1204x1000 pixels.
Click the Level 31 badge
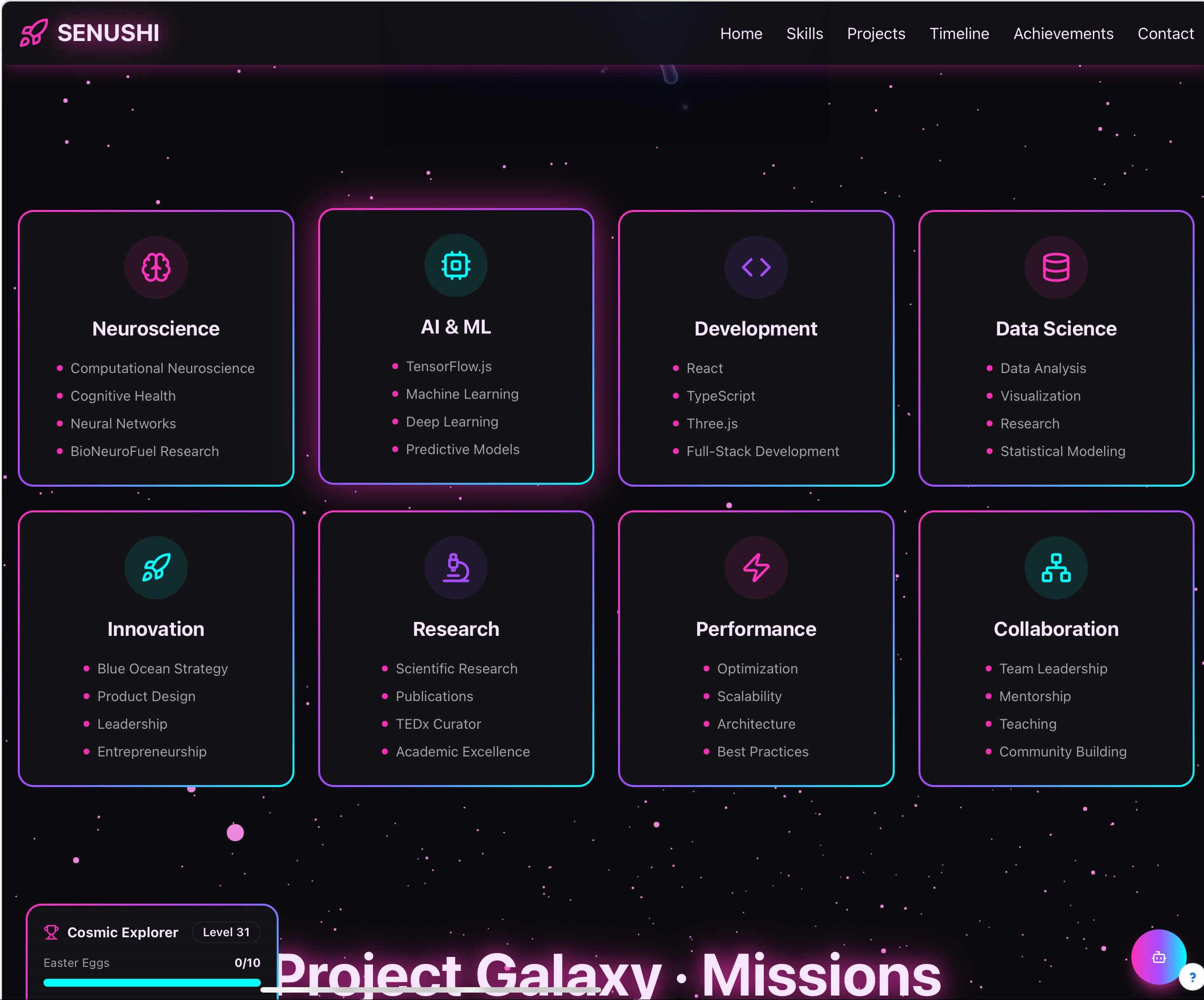(x=226, y=932)
